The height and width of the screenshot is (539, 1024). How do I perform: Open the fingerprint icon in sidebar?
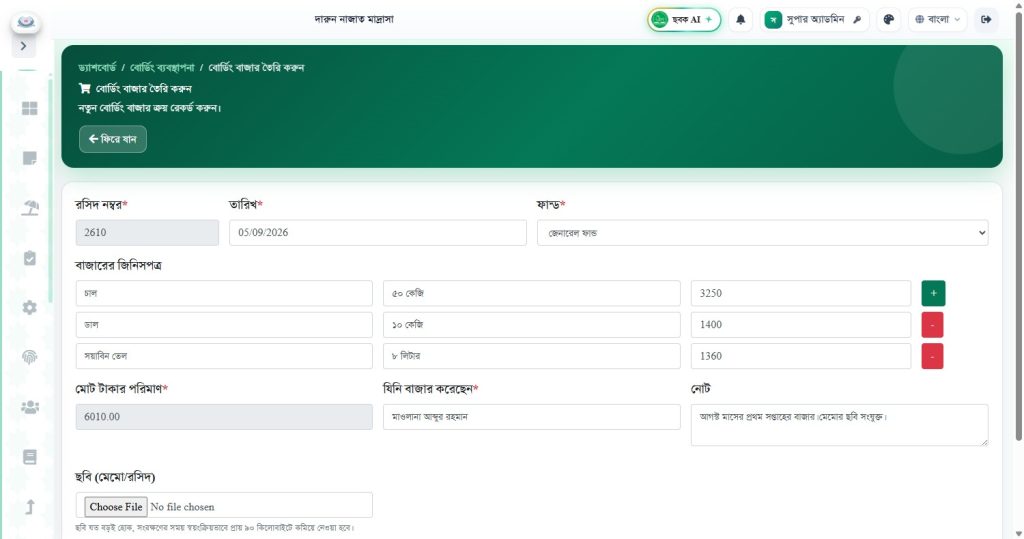point(29,357)
